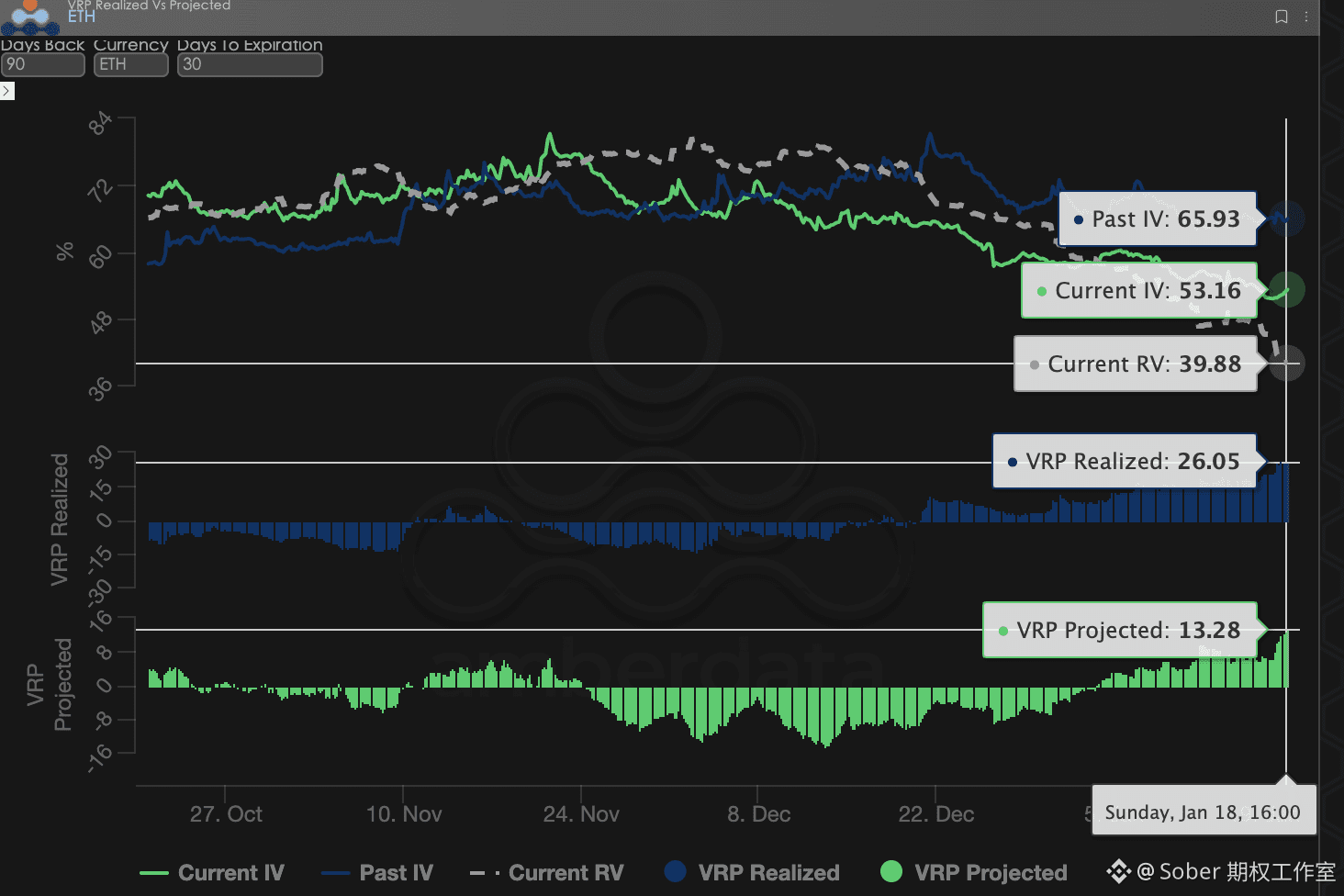1344x896 pixels.
Task: Toggle Past IV series in legend
Action: [x=377, y=872]
